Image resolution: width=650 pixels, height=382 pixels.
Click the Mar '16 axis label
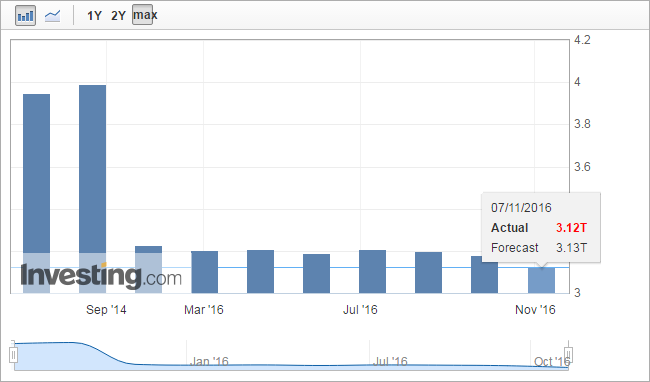[x=204, y=310]
